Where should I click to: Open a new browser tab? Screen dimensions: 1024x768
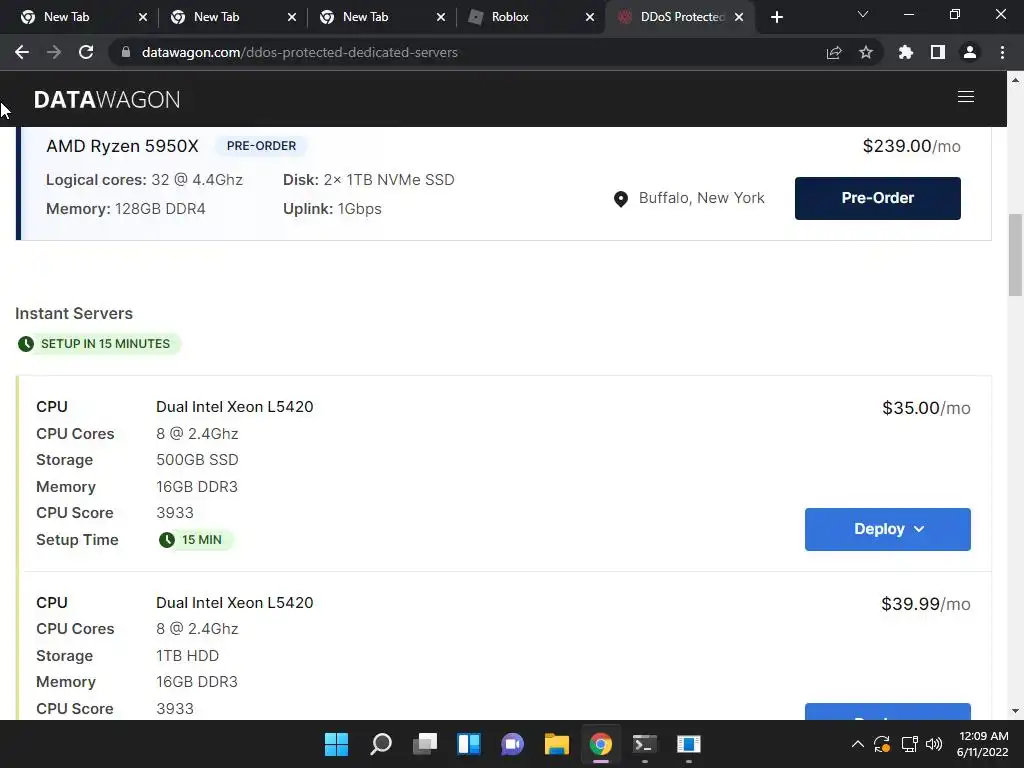[776, 17]
